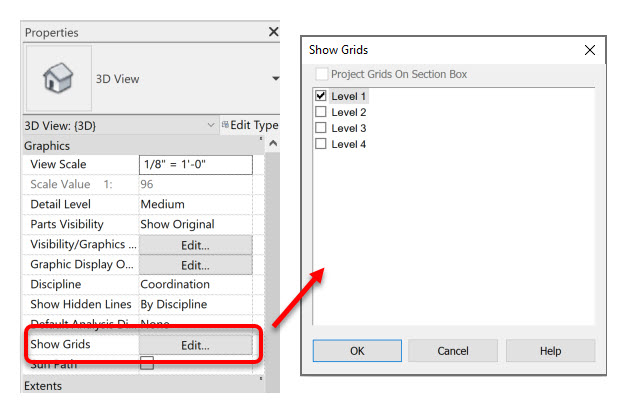Enable the Level 3 checkbox
Screen dimensions: 627x413
coord(321,128)
